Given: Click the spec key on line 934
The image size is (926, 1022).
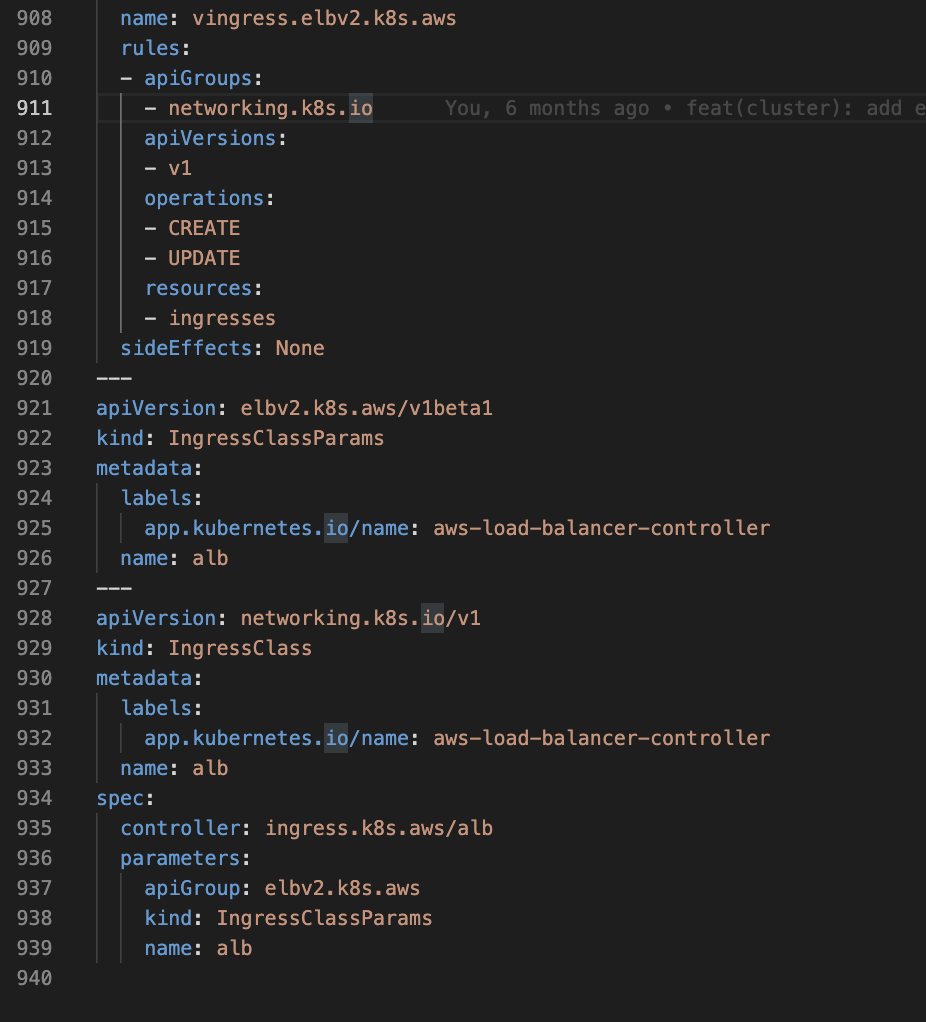Looking at the screenshot, I should coord(120,798).
